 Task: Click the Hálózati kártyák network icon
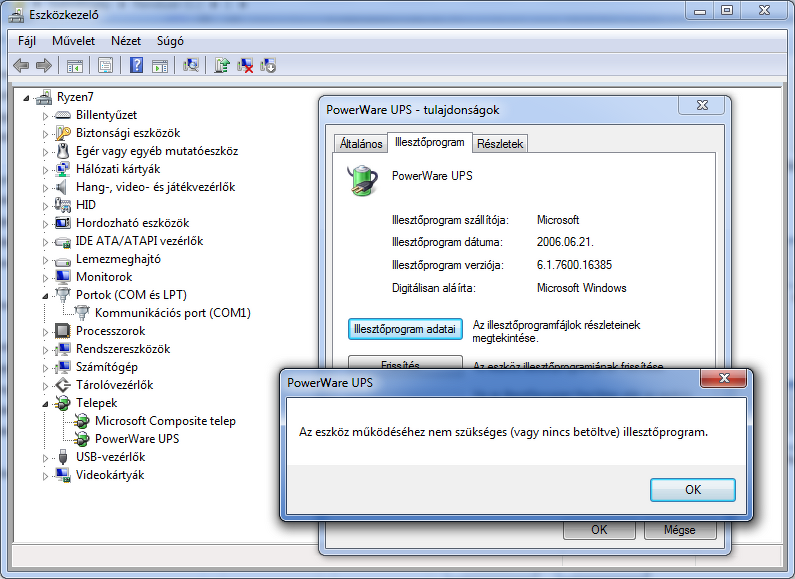point(62,169)
